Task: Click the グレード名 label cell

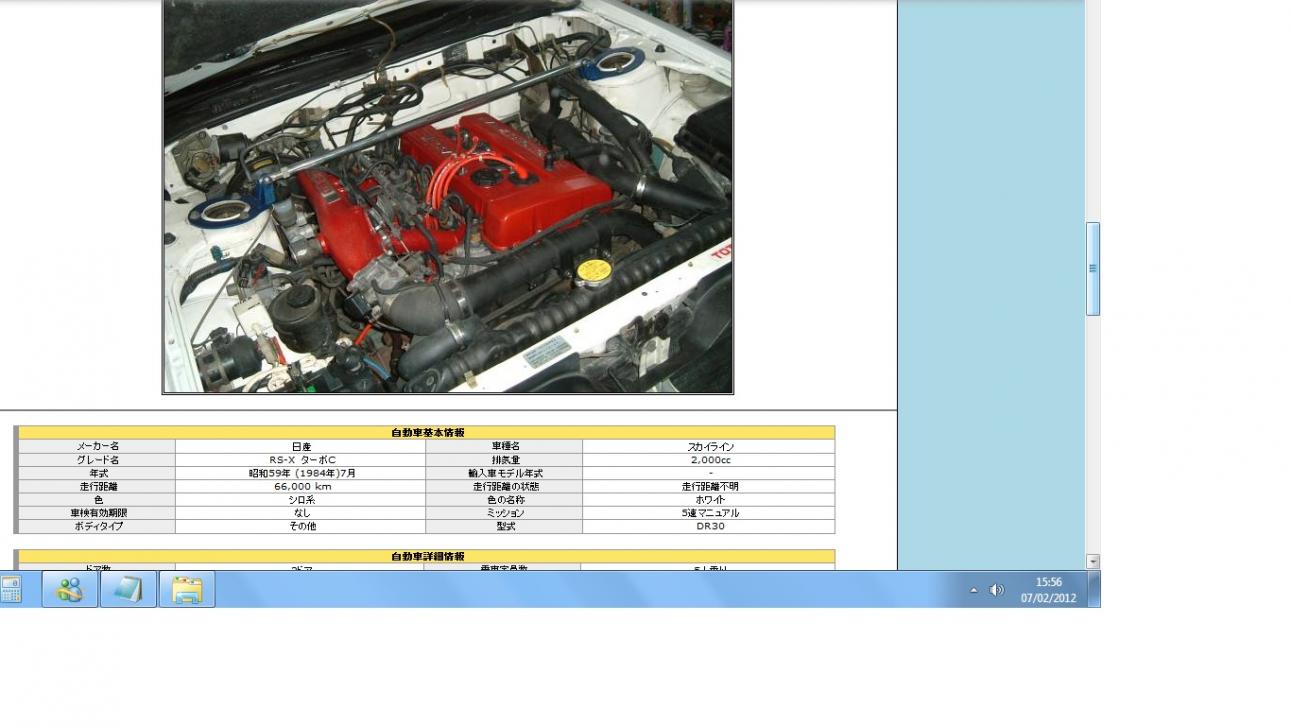Action: (97, 460)
